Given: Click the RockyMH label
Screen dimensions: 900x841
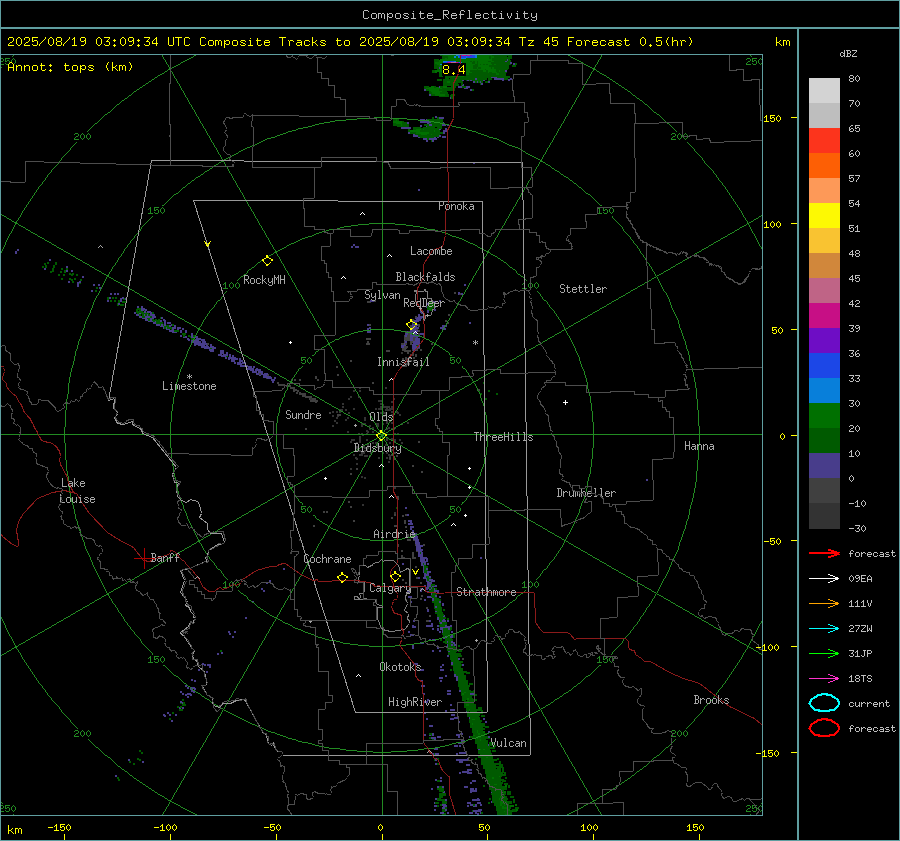Looking at the screenshot, I should (264, 280).
